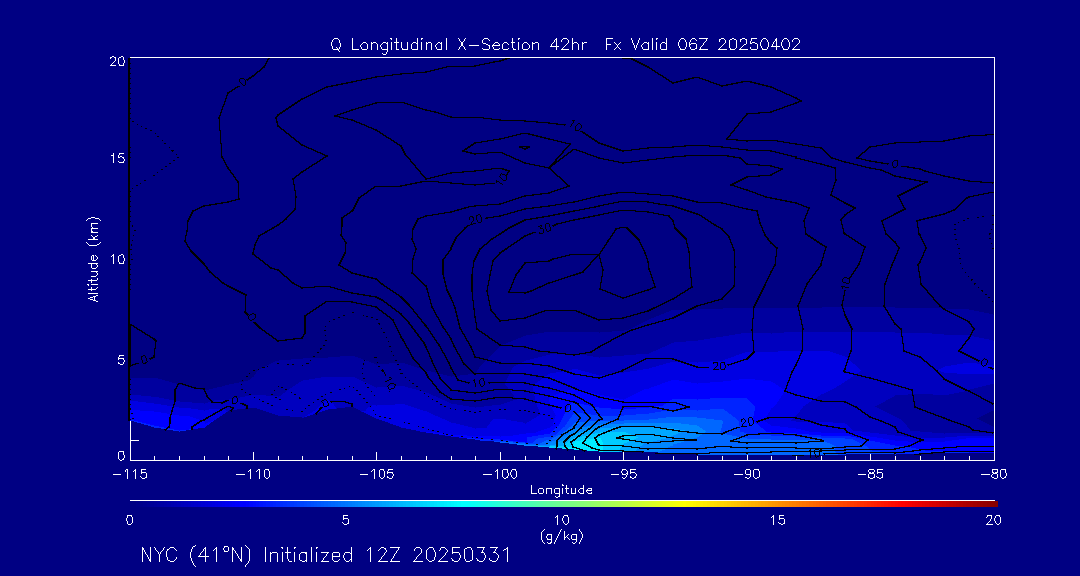
Task: Click longitude tick label '−100'
Action: click(x=499, y=474)
